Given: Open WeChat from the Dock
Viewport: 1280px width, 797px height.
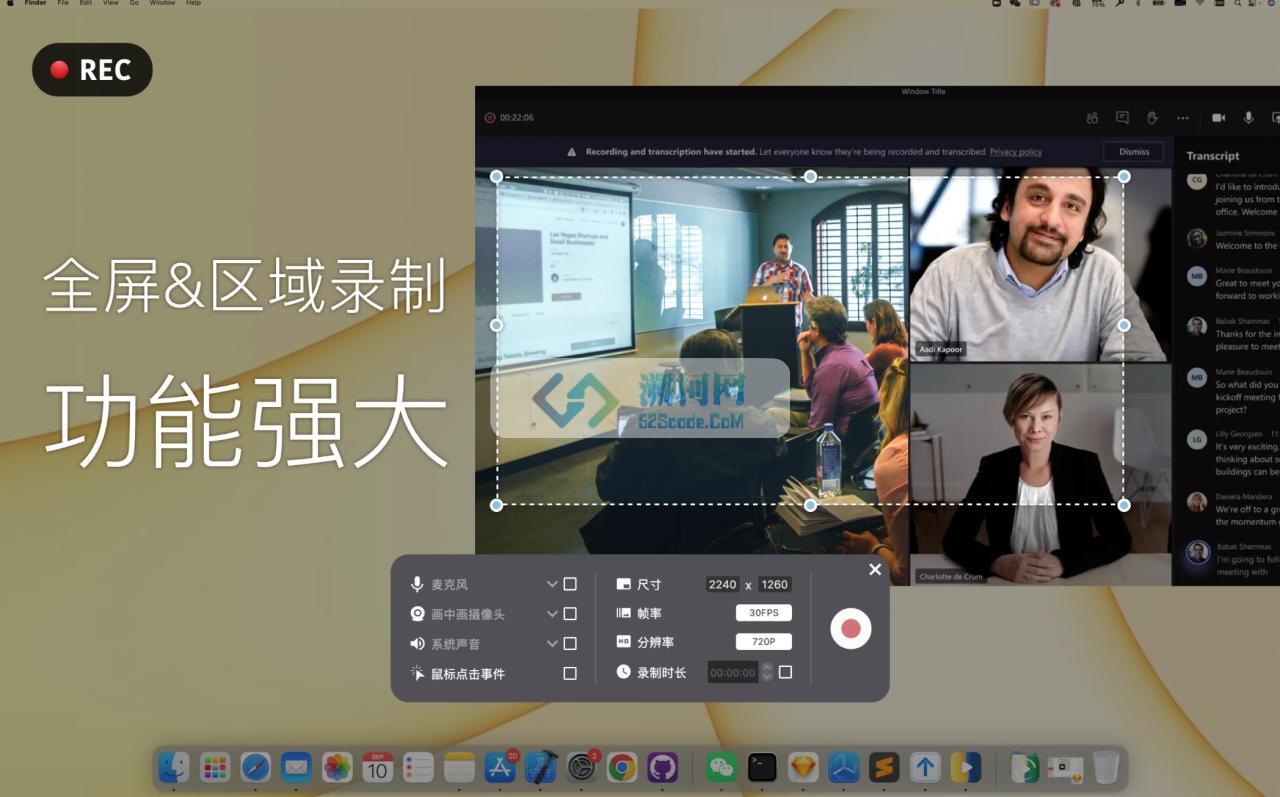Looking at the screenshot, I should (x=722, y=767).
